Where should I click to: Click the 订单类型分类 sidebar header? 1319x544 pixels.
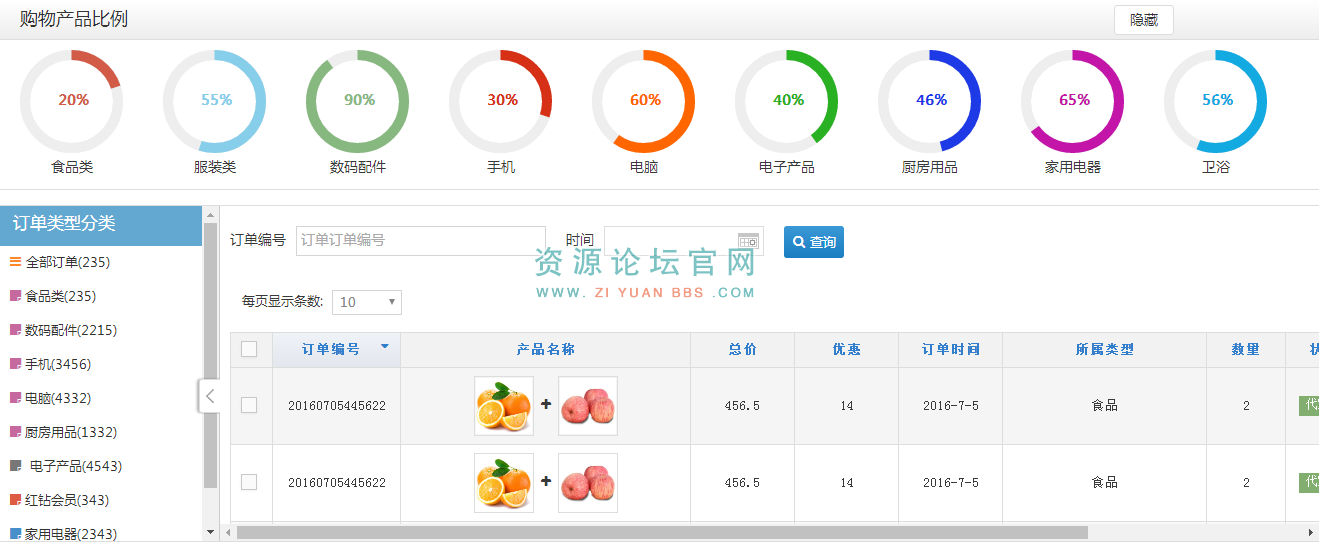point(101,225)
